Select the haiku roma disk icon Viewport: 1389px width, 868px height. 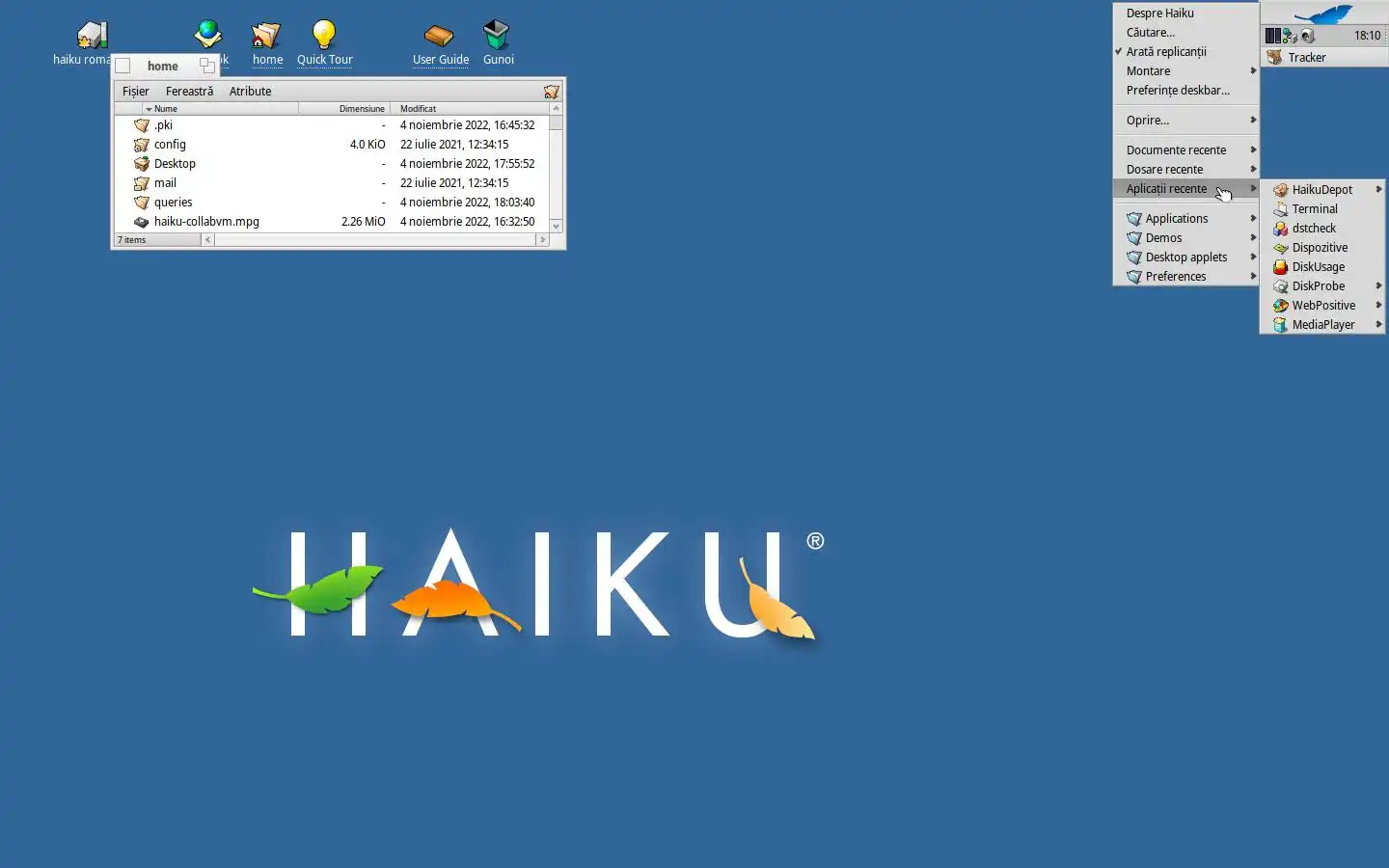point(91,36)
